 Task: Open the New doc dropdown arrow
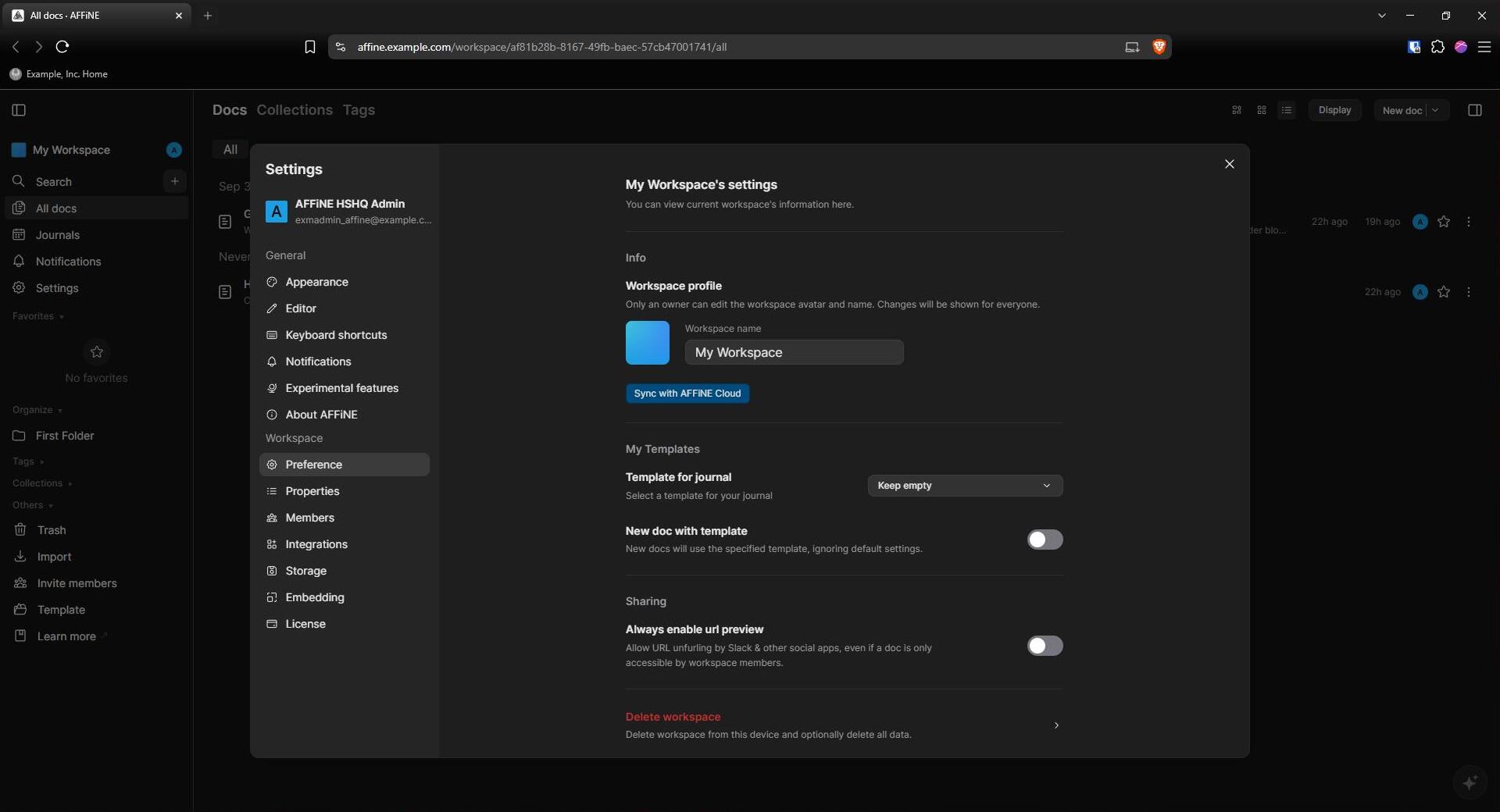1436,110
